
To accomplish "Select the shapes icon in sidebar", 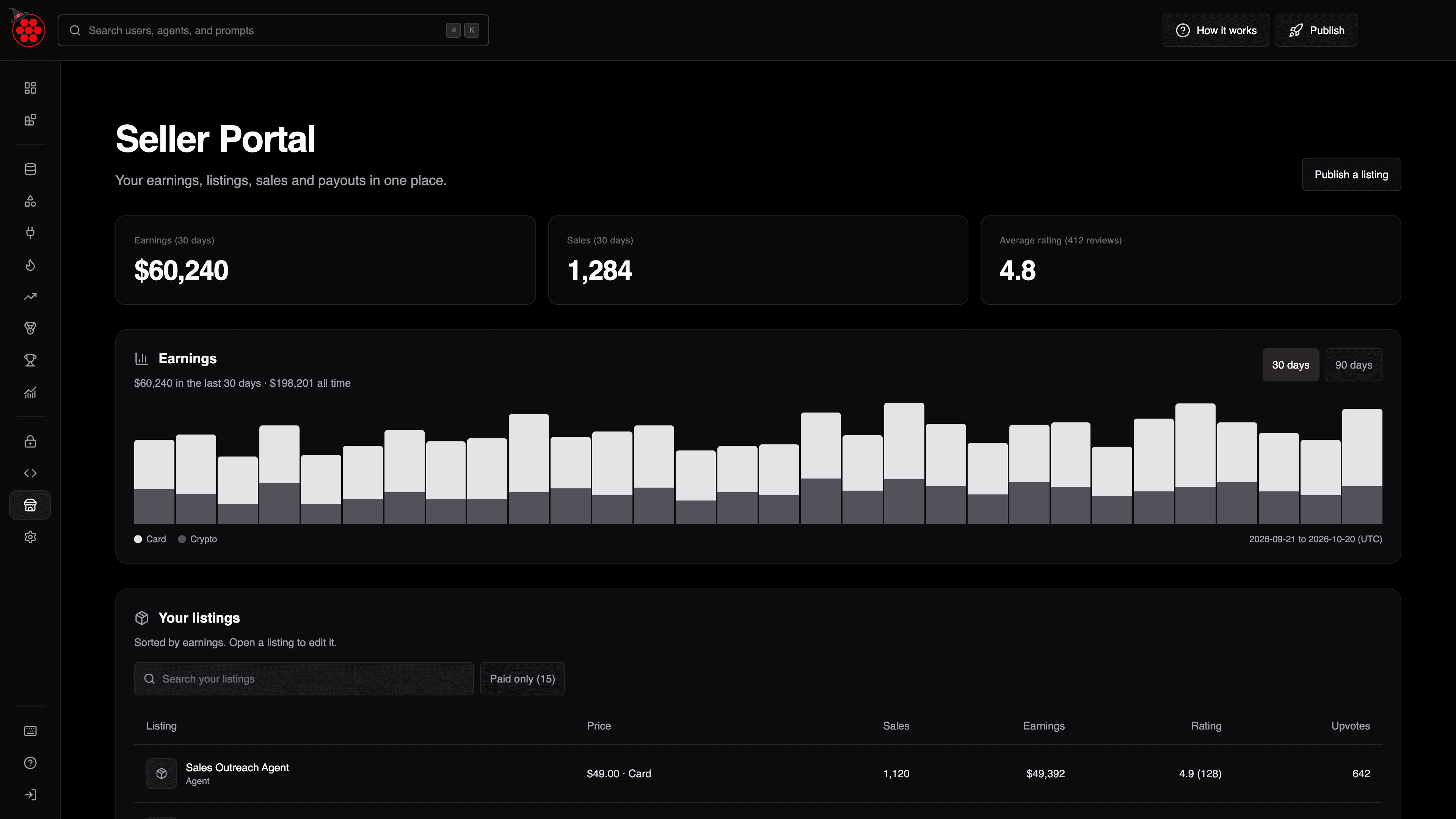I will click(30, 201).
